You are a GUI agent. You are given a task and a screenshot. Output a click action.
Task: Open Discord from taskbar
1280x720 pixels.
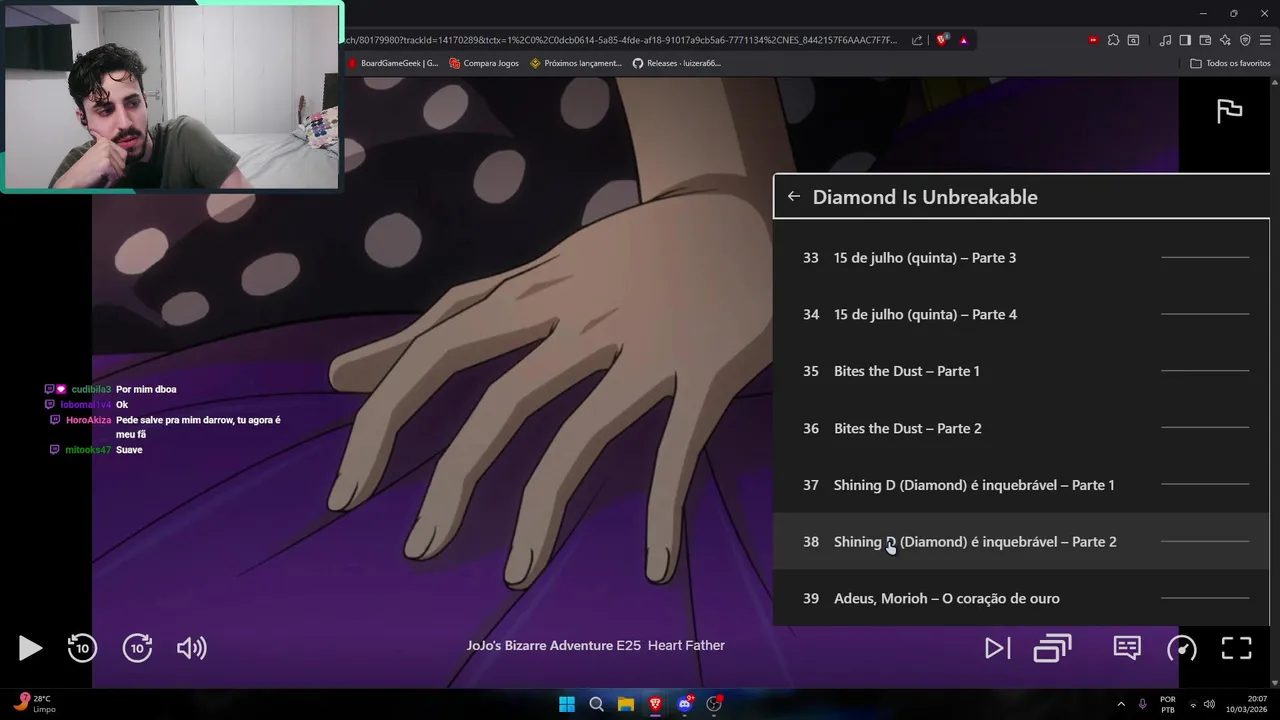tap(685, 704)
